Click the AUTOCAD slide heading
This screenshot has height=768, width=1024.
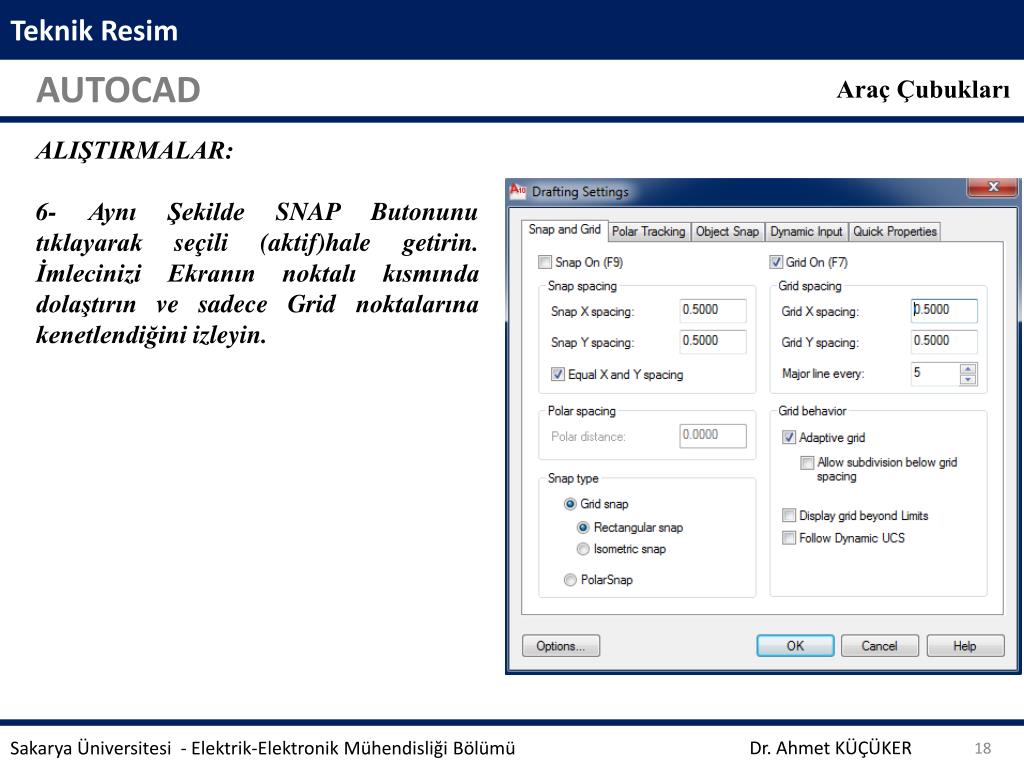(118, 89)
